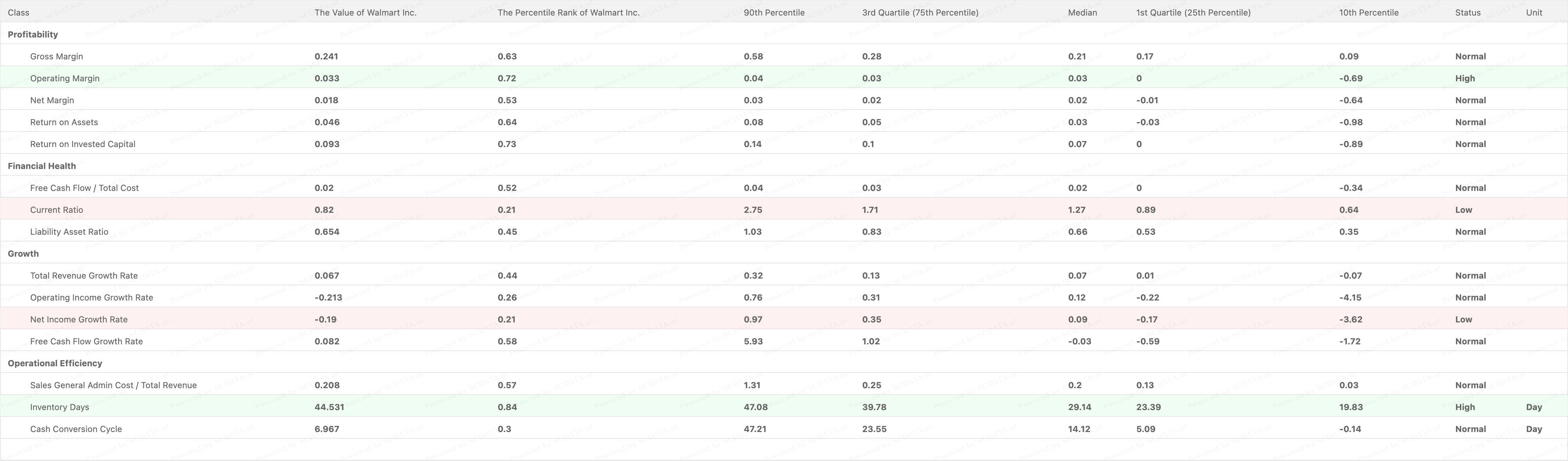Screen dimensions: 1568x461
Task: Collapse the Profitability group row
Action: click(33, 34)
